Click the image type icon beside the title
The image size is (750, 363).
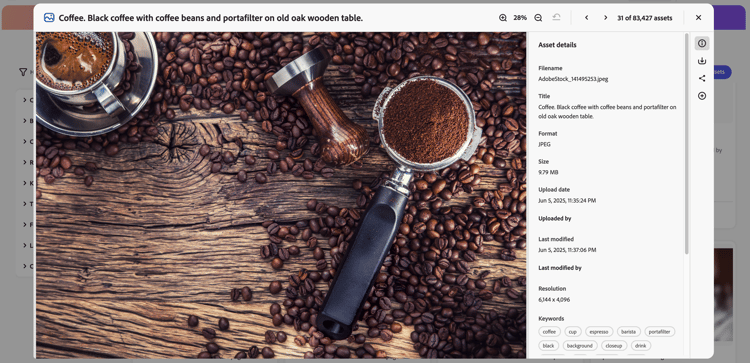click(x=49, y=18)
